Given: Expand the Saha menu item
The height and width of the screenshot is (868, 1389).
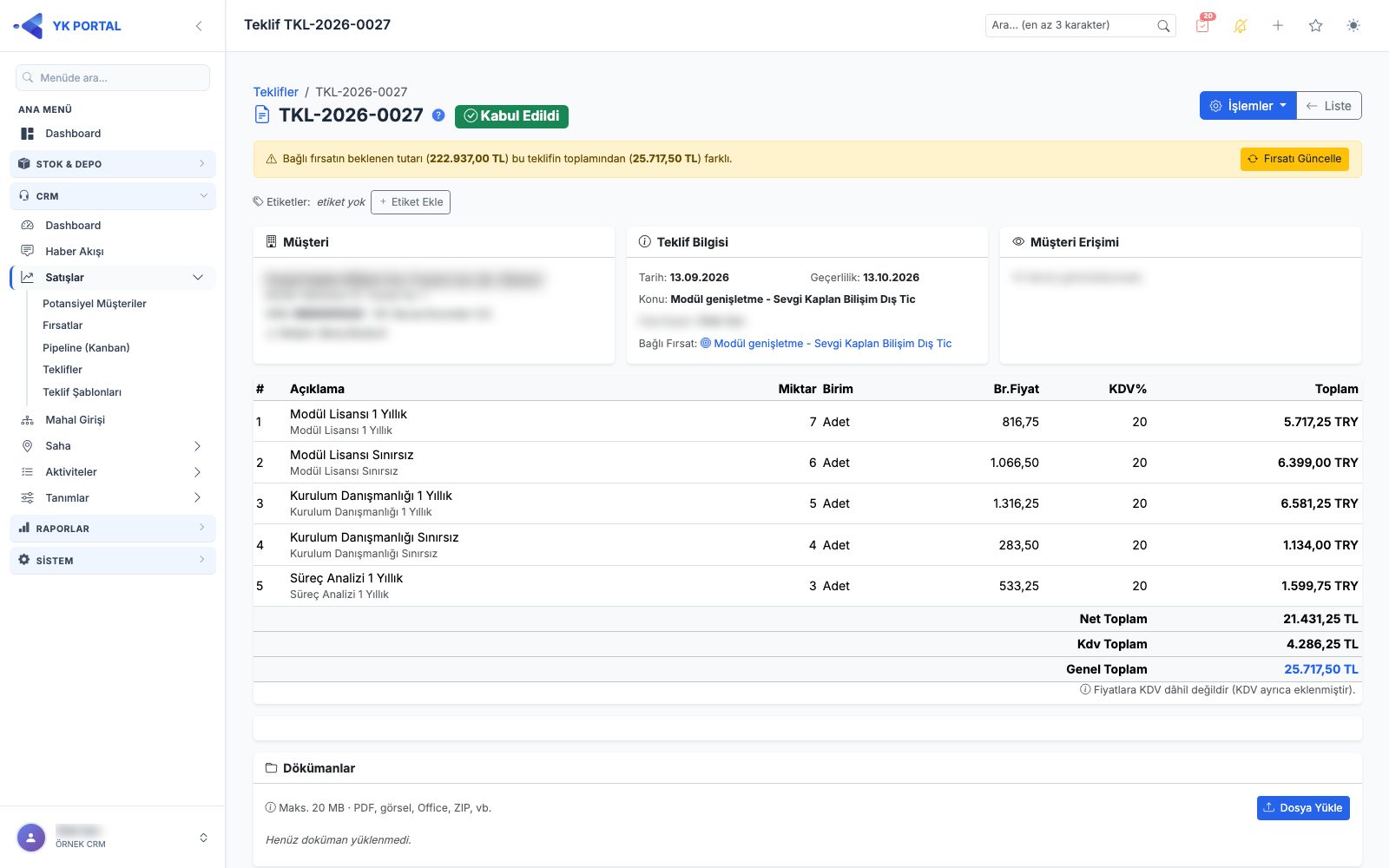Looking at the screenshot, I should (113, 446).
